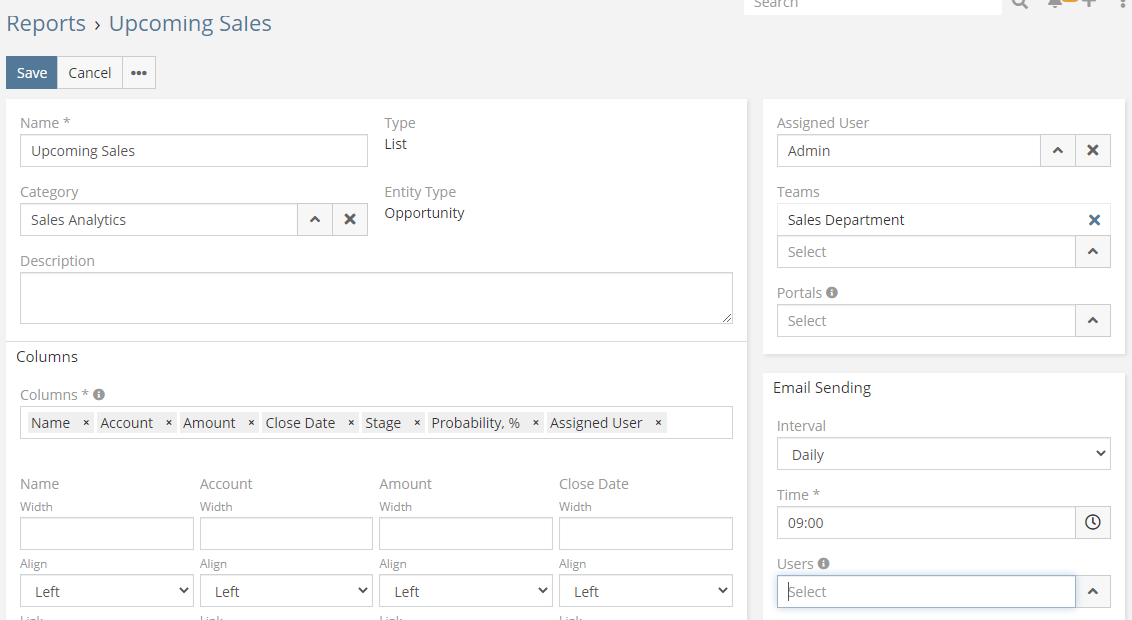The width and height of the screenshot is (1132, 620).
Task: Click the info icon next to Portals
Action: [x=832, y=293]
